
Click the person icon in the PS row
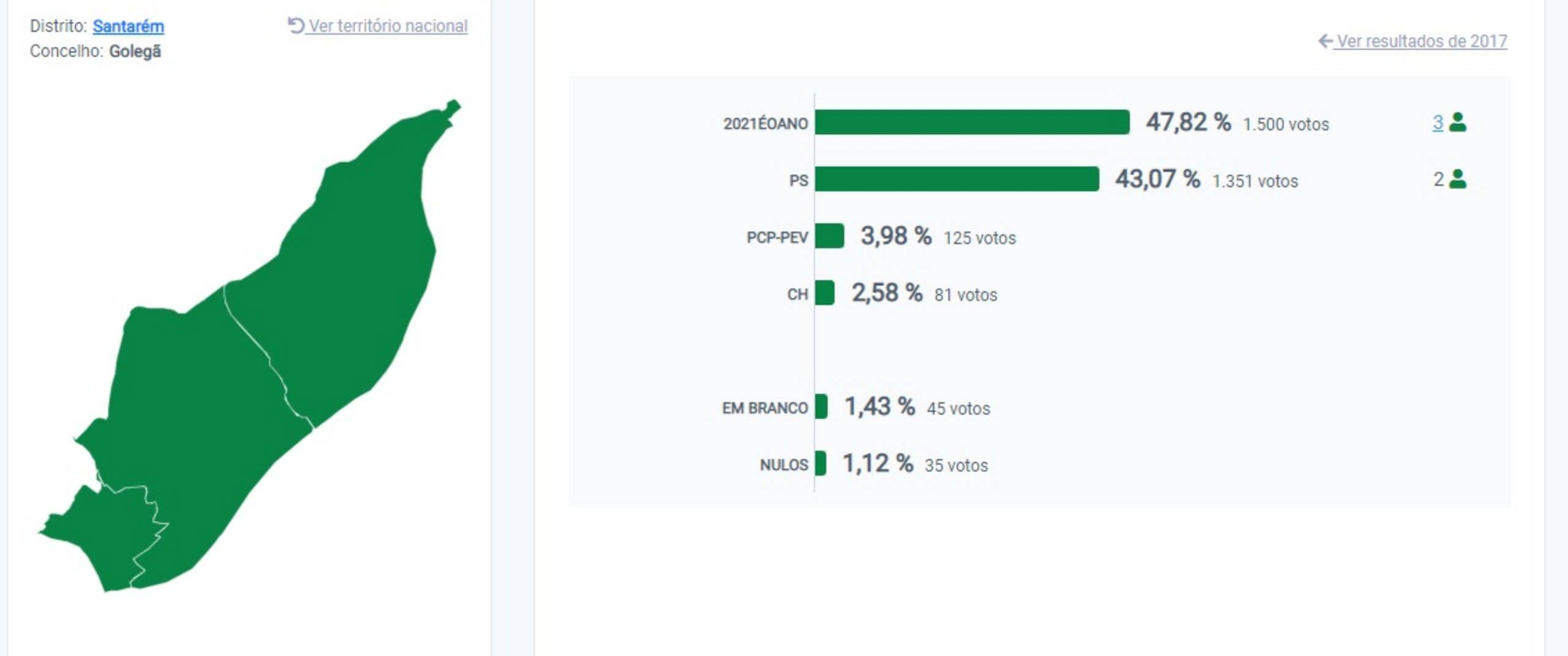(1458, 179)
